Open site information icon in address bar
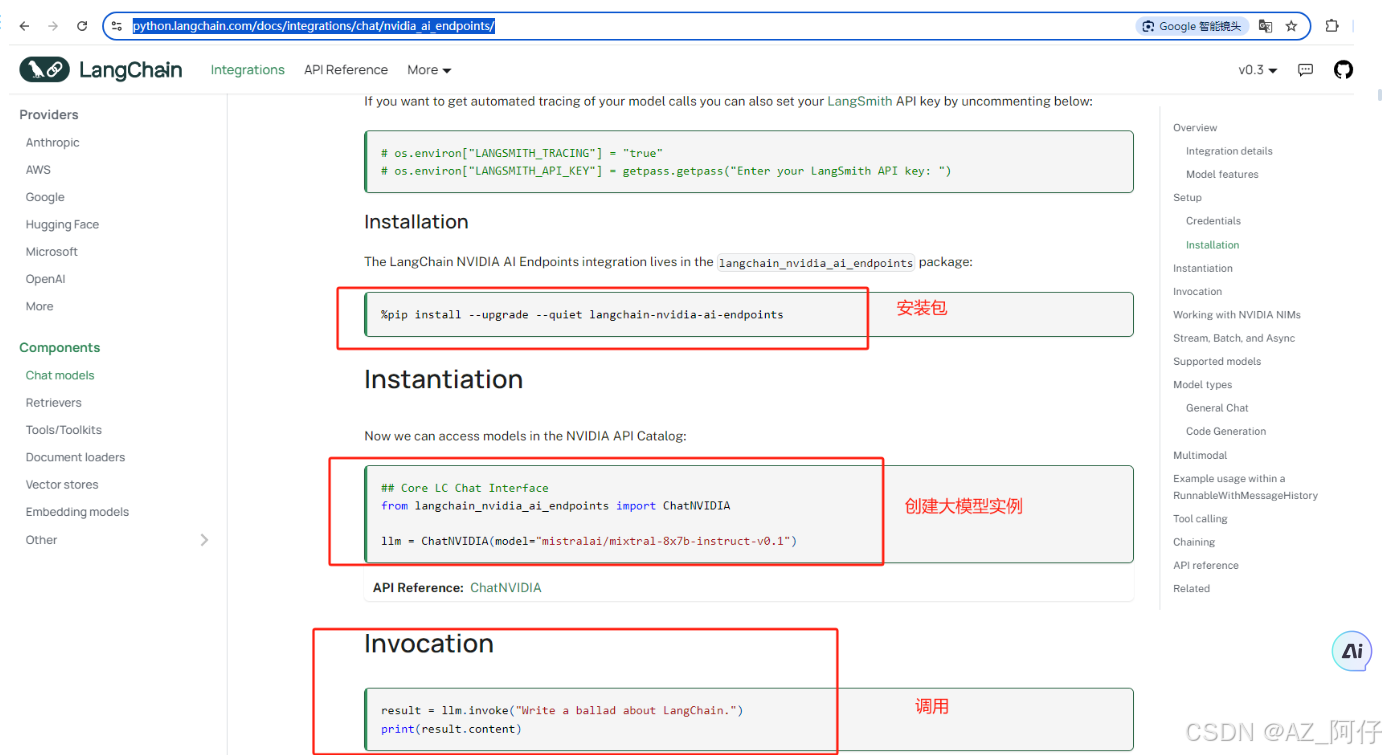This screenshot has width=1386, height=755. click(x=117, y=26)
